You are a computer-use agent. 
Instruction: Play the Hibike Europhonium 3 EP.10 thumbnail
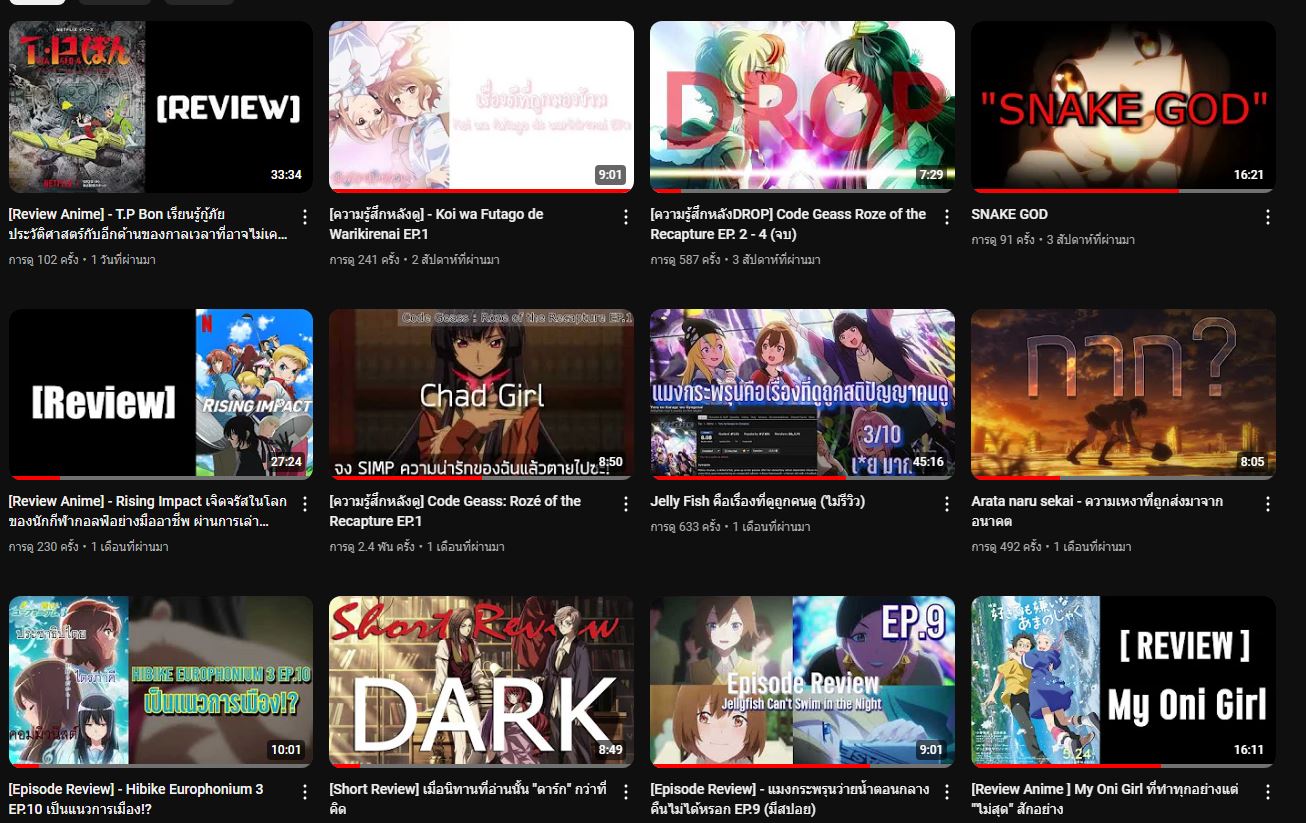pos(161,682)
